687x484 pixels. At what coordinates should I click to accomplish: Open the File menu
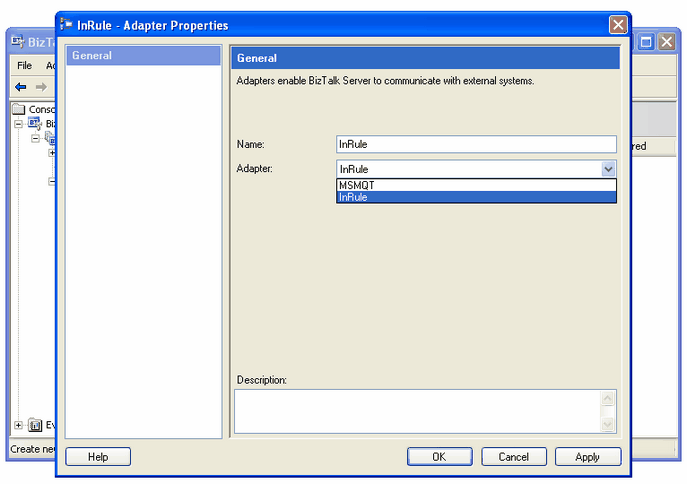coord(24,65)
